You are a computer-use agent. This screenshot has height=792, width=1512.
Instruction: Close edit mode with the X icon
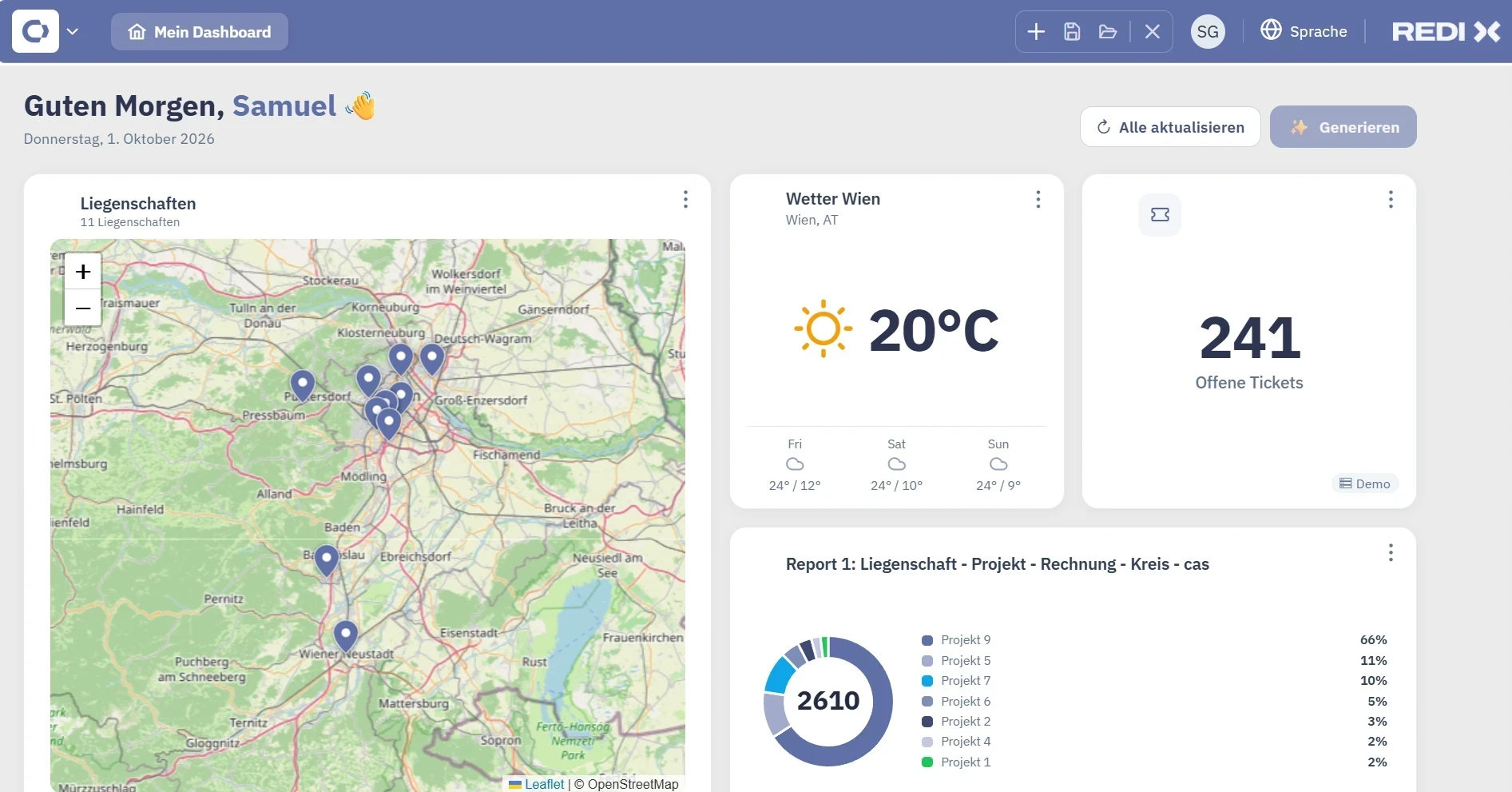1152,32
